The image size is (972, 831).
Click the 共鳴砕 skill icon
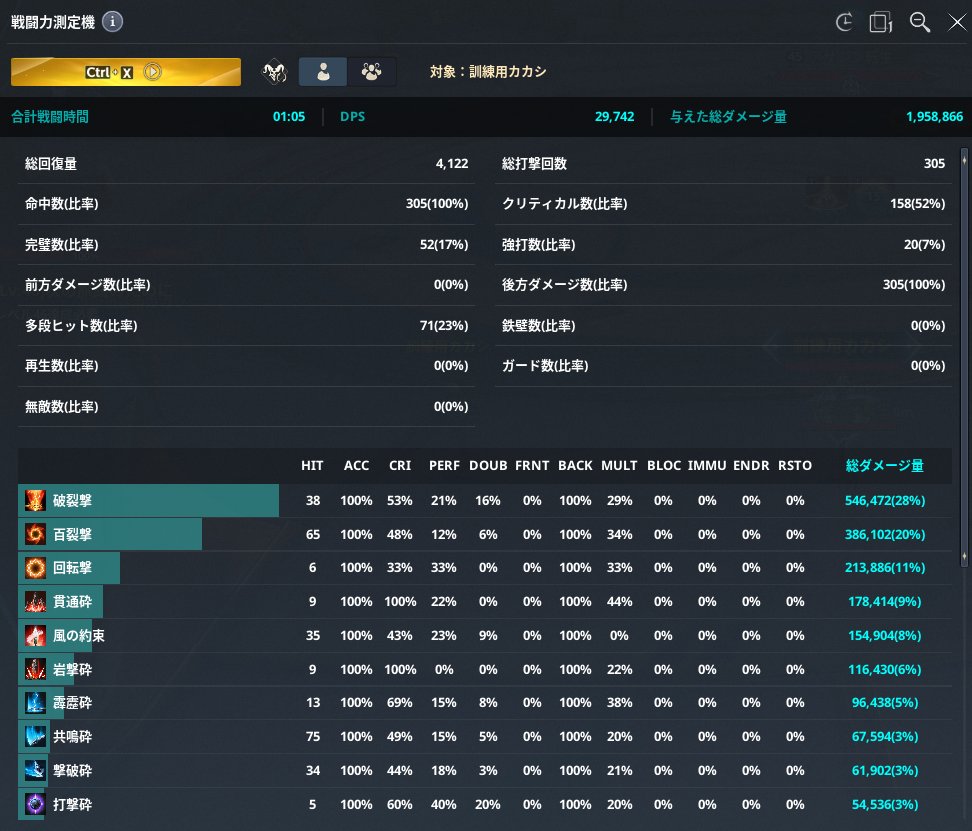pos(35,736)
